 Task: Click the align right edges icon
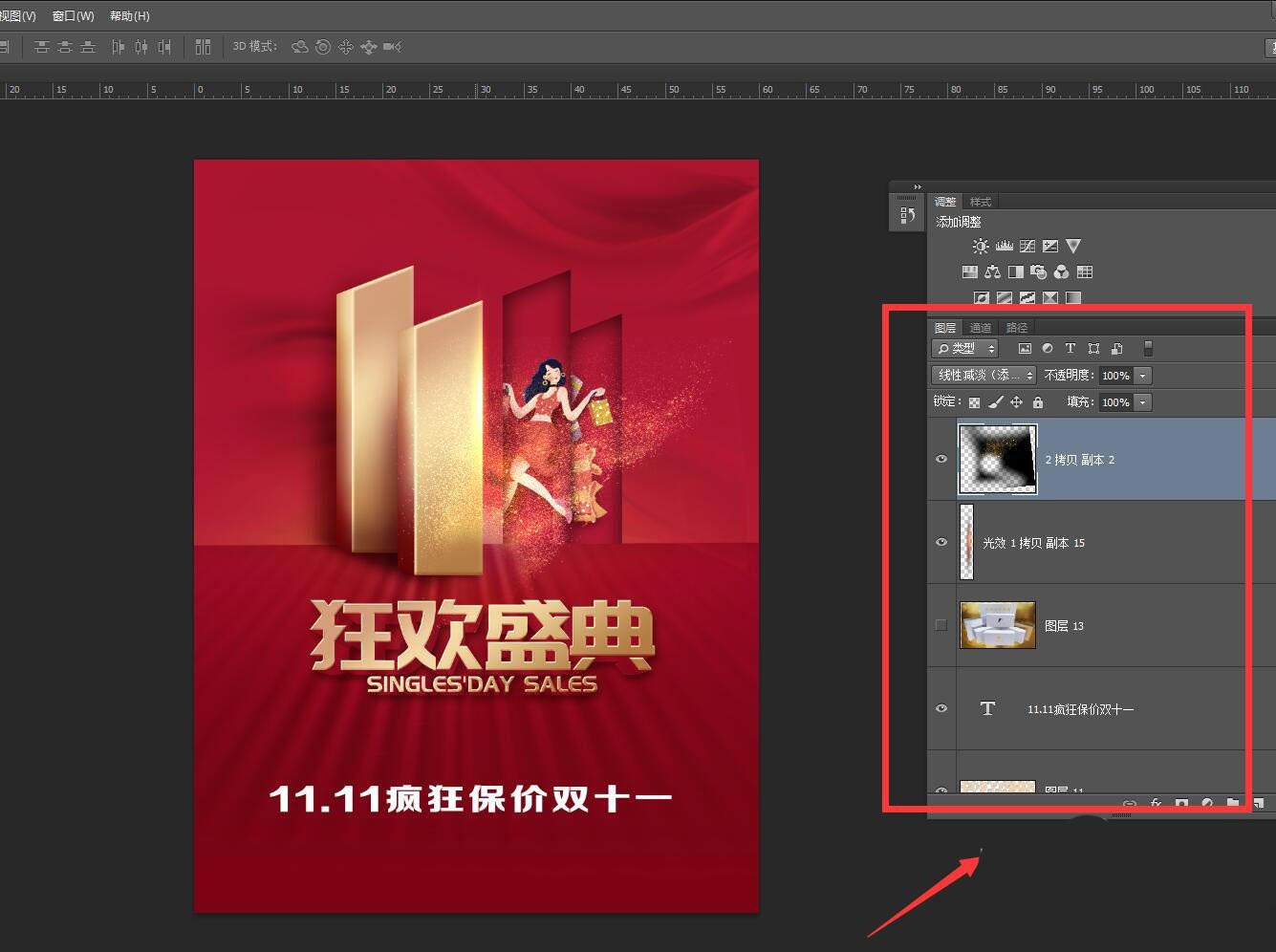(164, 46)
